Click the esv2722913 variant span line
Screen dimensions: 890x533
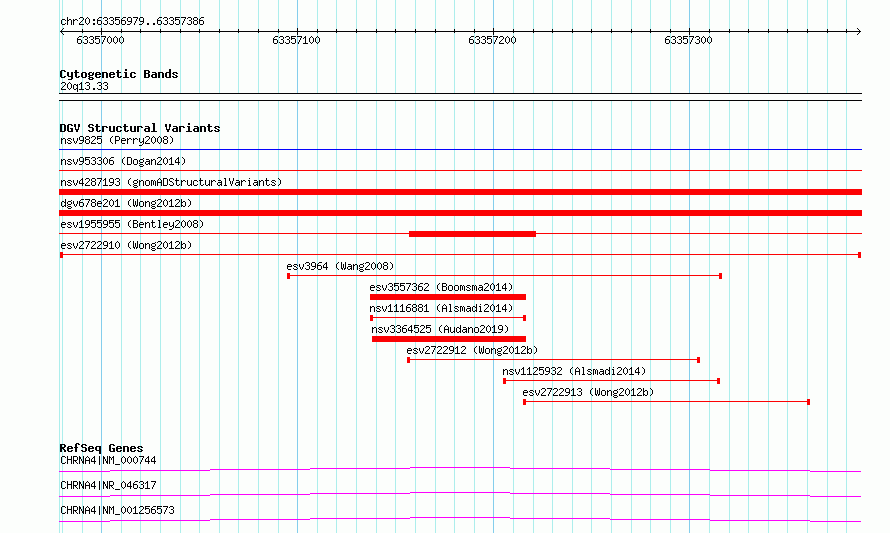(x=666, y=402)
